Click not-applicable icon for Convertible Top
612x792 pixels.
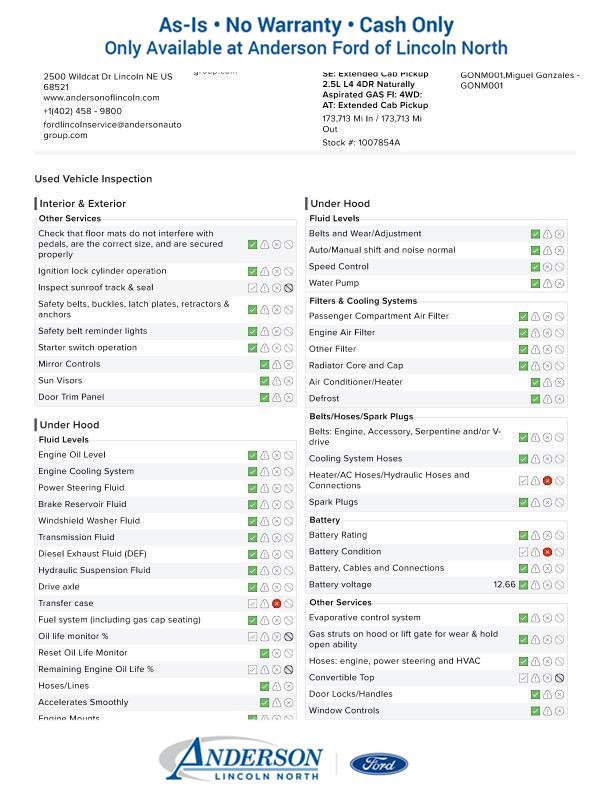click(560, 678)
